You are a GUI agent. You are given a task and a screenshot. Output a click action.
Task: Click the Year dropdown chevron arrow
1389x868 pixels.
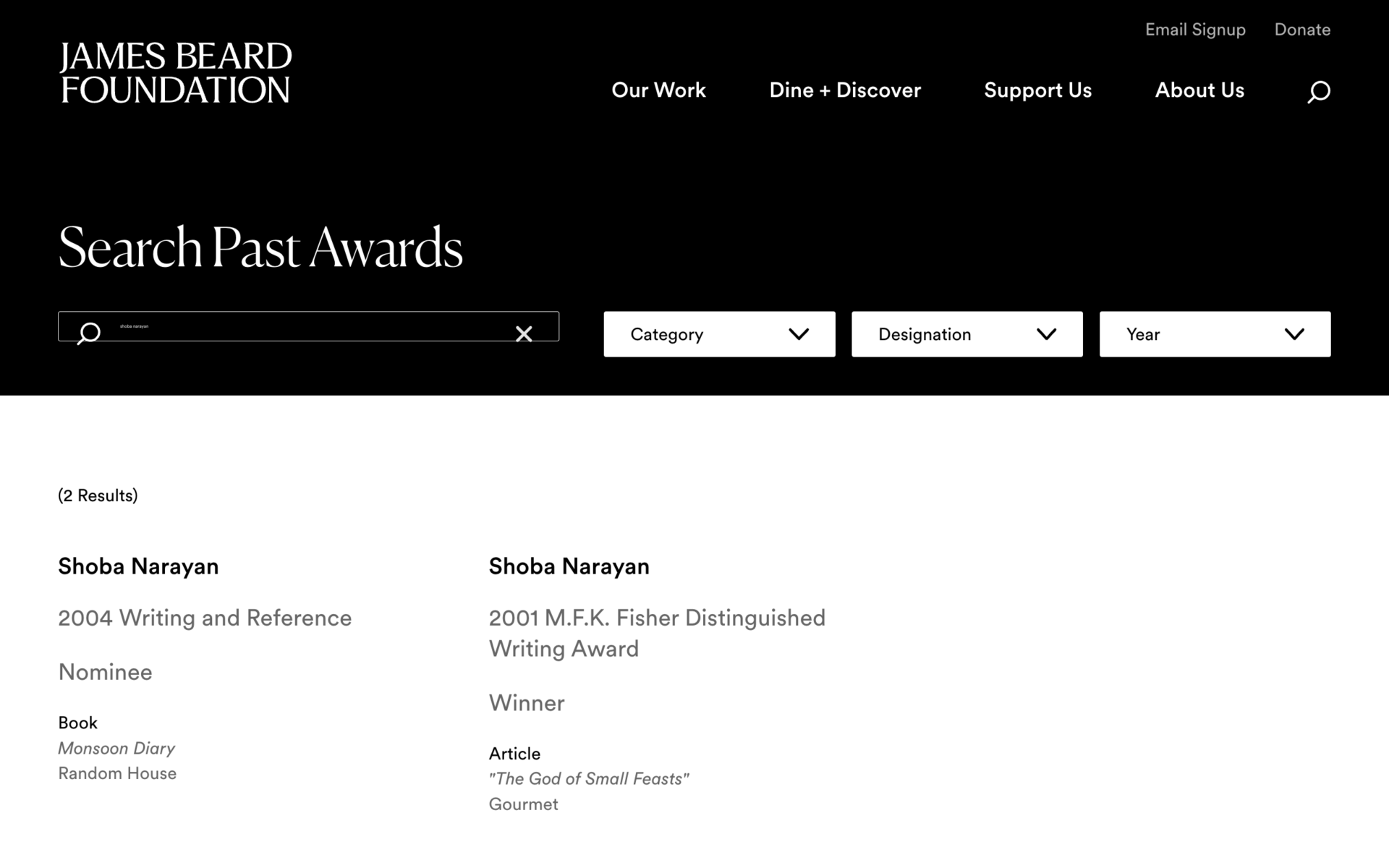1294,334
